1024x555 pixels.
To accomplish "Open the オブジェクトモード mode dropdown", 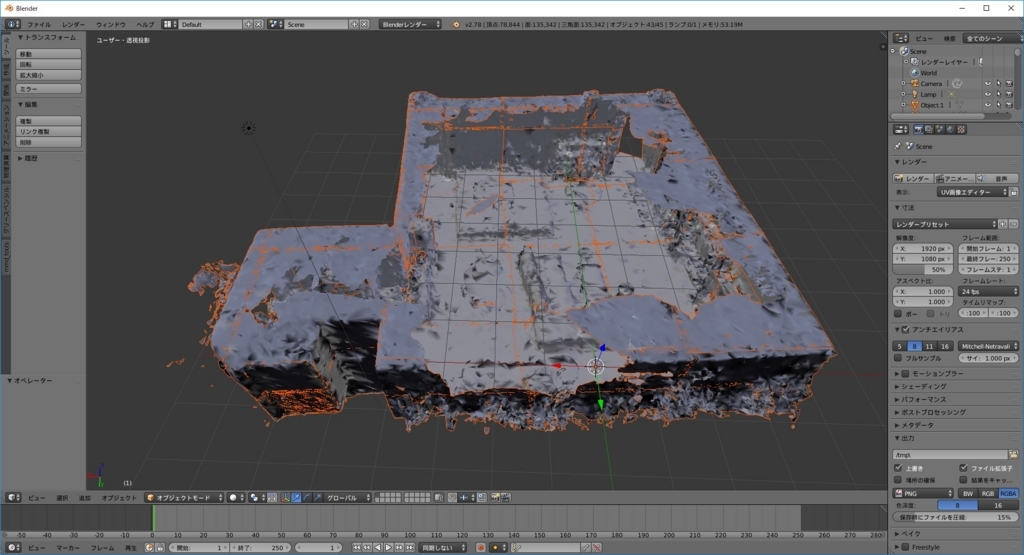I will tap(182, 497).
